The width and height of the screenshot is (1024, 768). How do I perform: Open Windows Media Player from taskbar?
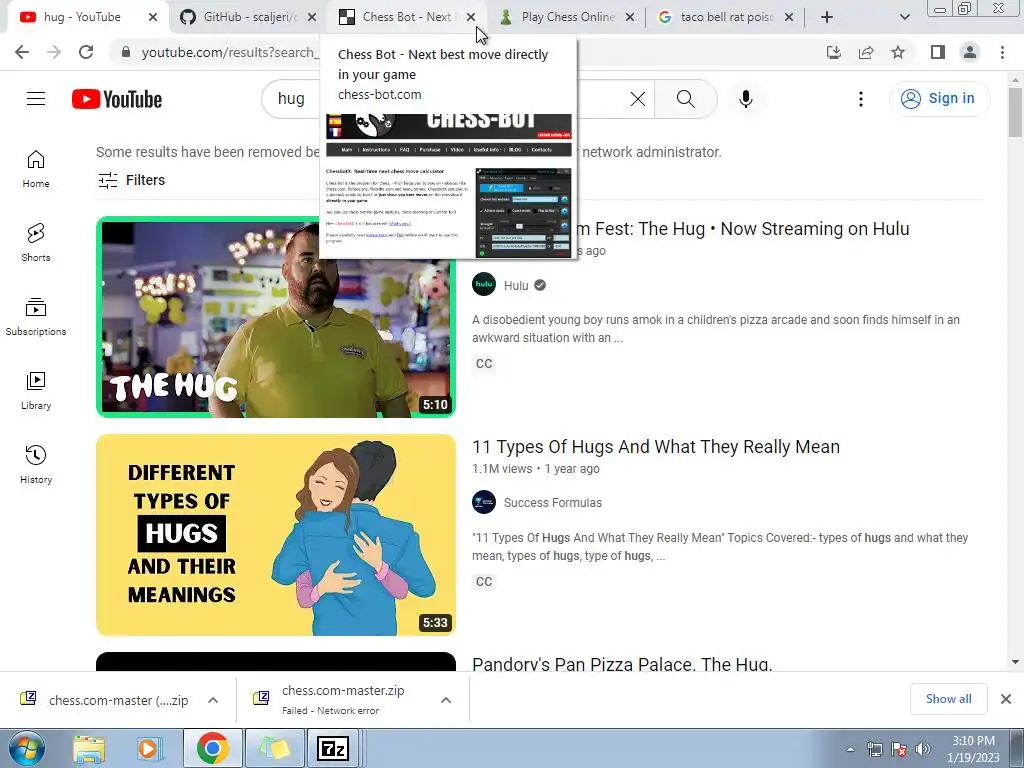pyautogui.click(x=148, y=748)
